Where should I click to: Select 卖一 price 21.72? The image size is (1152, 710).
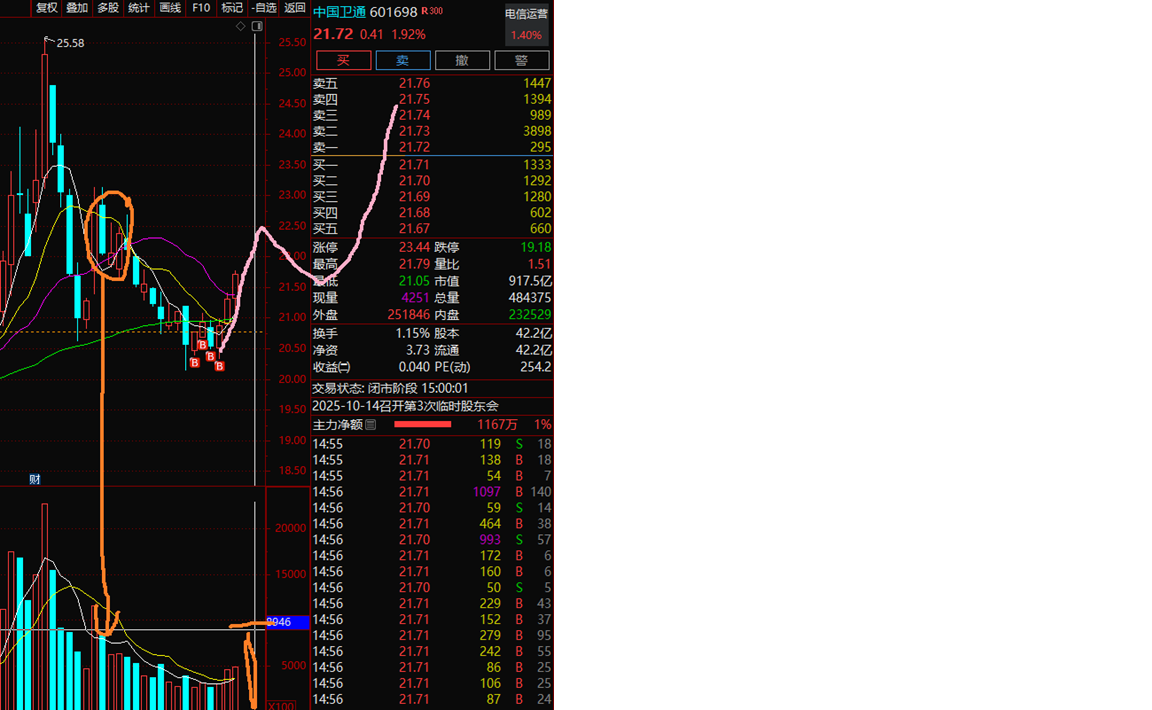coord(414,147)
